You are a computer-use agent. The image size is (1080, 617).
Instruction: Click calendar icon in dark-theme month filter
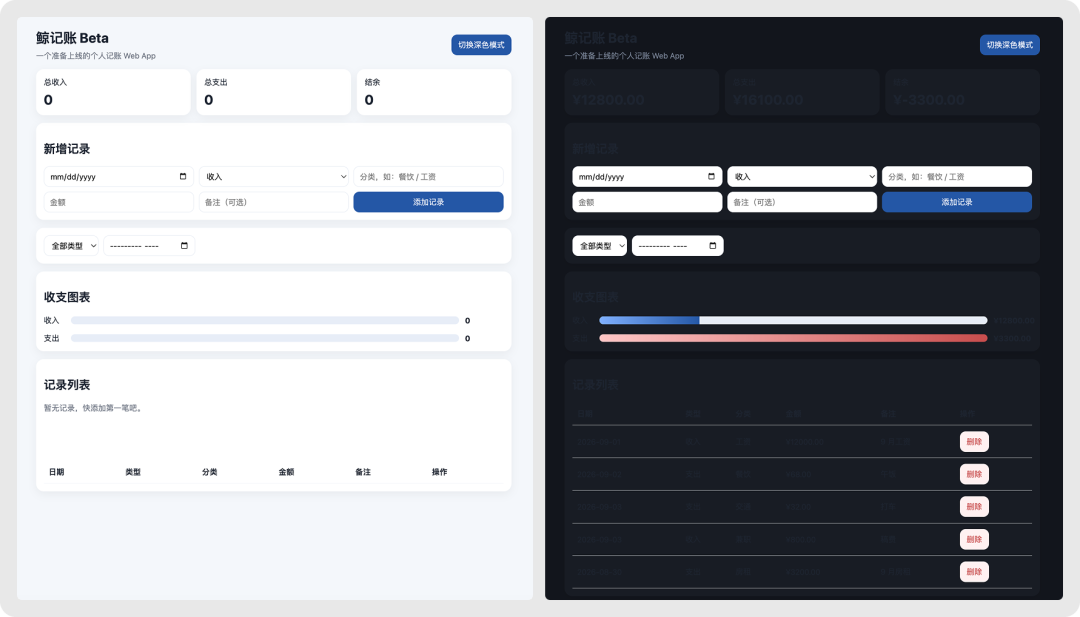[713, 245]
